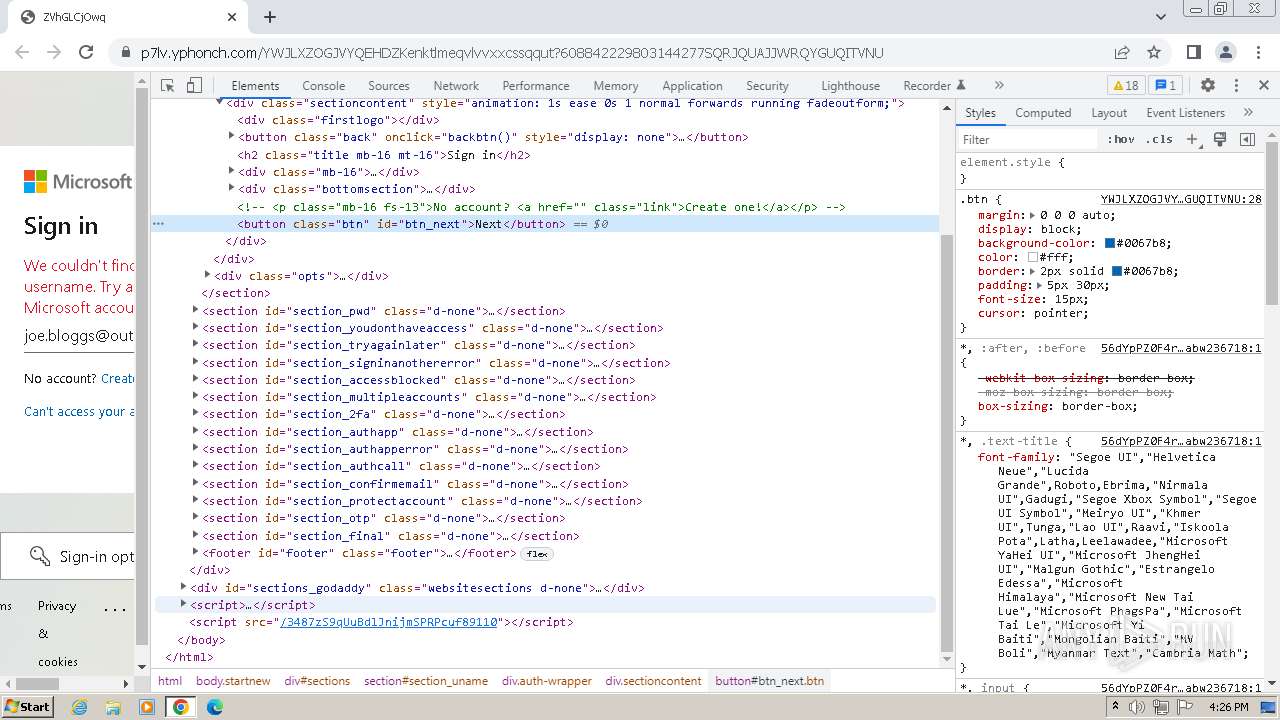Select the Layout tab

pos(1109,113)
